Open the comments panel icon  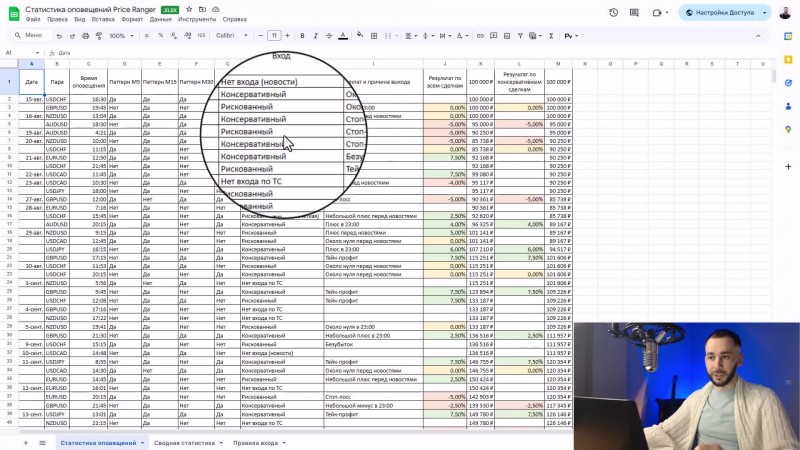tap(634, 13)
